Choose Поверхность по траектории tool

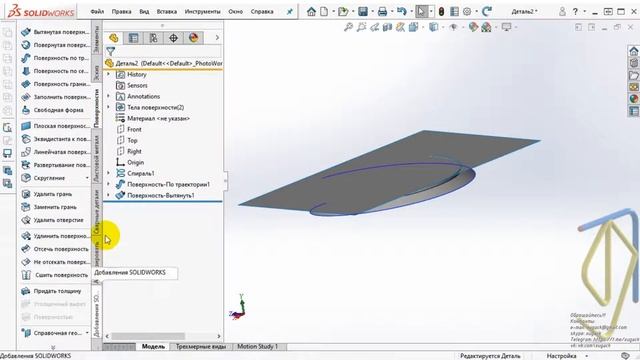[55, 58]
